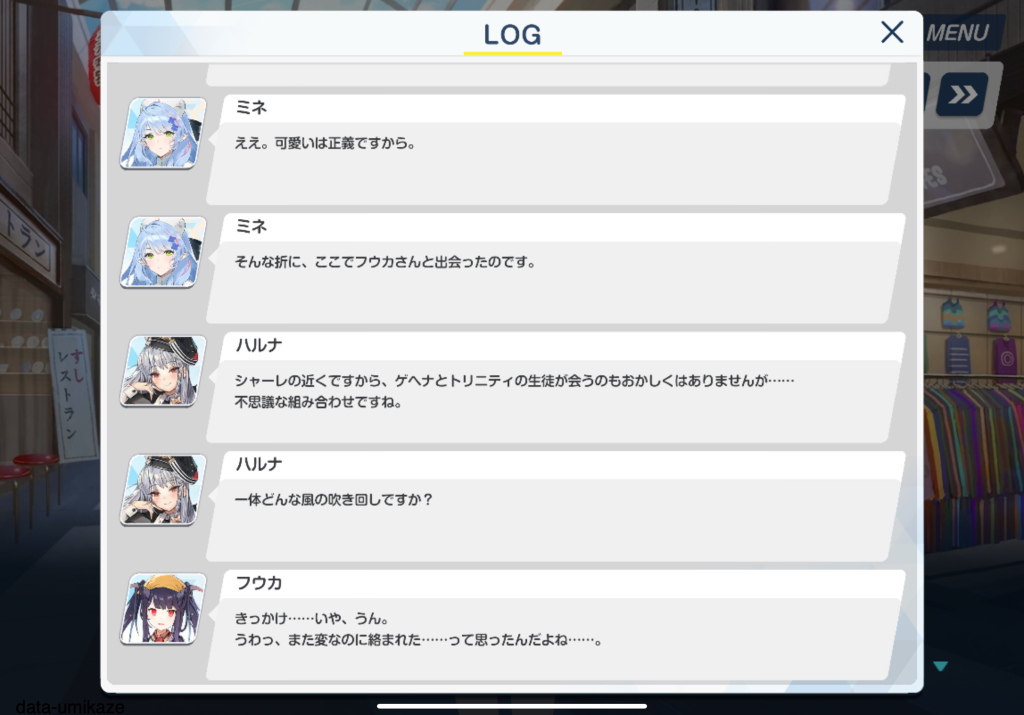Close the LOG window with the X
Image resolution: width=1024 pixels, height=715 pixels.
pyautogui.click(x=891, y=32)
